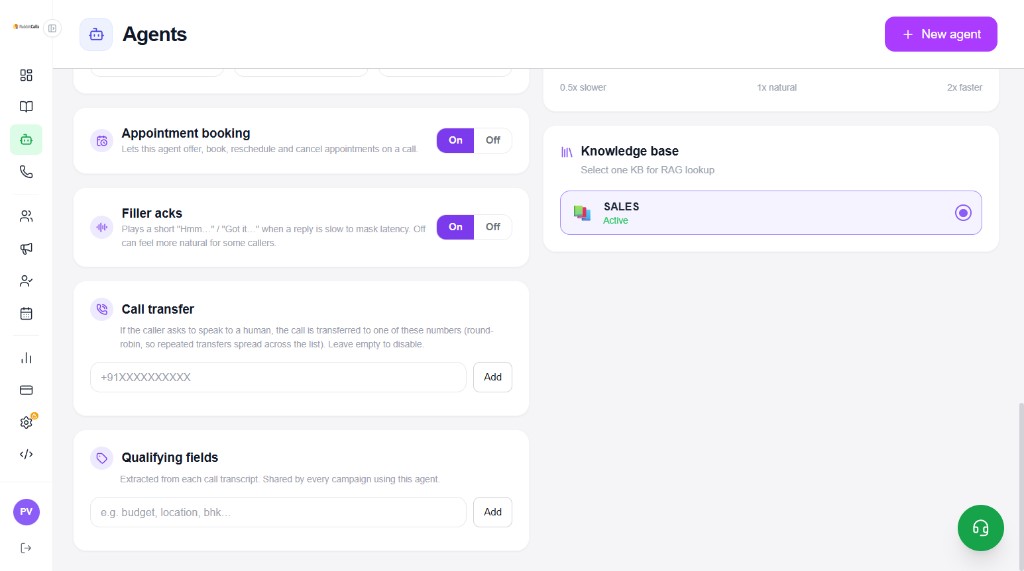This screenshot has height=571, width=1024.
Task: Open the billing card icon in sidebar
Action: coord(26,390)
